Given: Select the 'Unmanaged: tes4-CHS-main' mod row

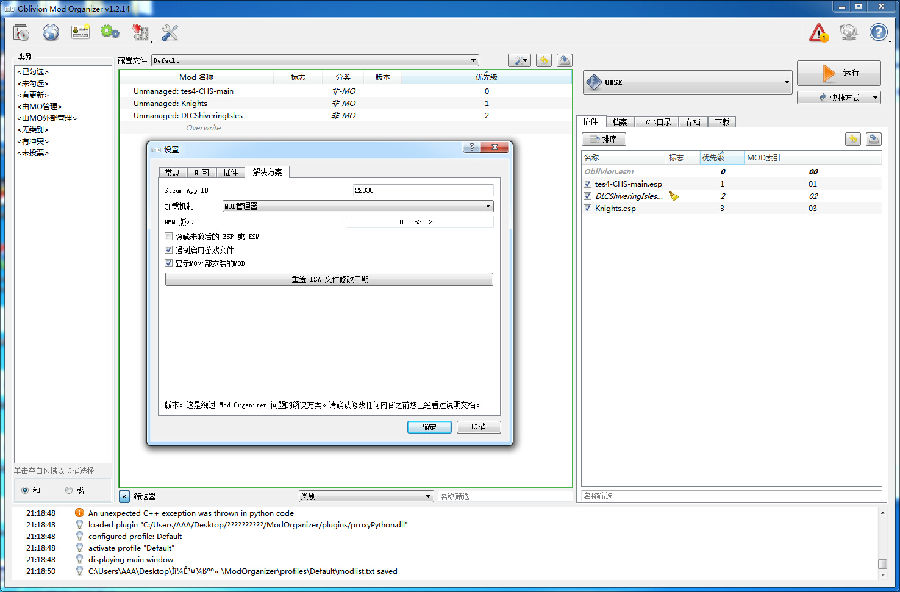Looking at the screenshot, I should pyautogui.click(x=346, y=91).
